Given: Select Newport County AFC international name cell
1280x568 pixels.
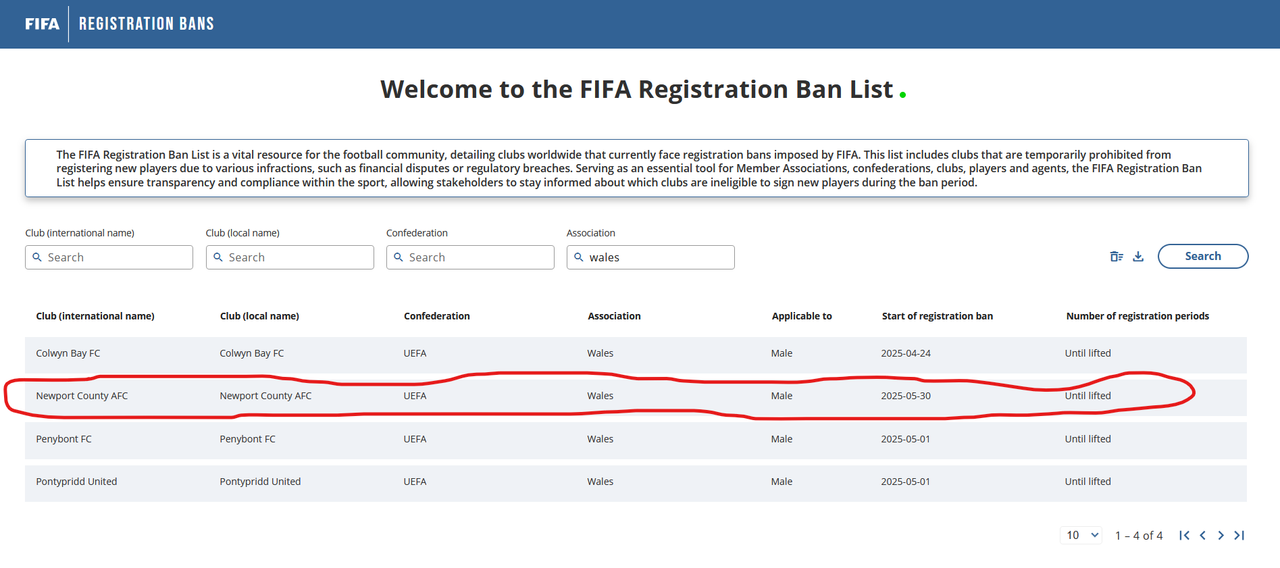Looking at the screenshot, I should point(82,396).
